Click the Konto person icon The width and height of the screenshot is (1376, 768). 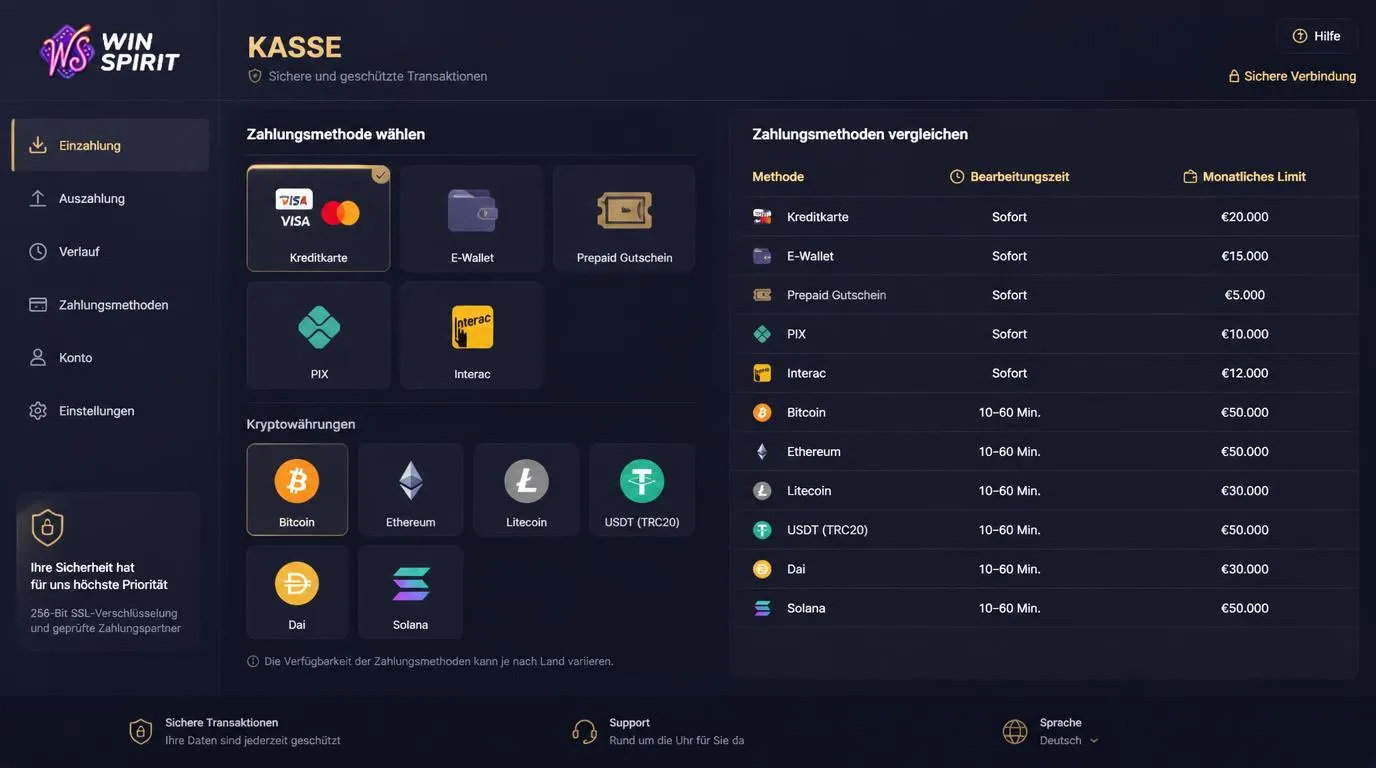click(38, 357)
